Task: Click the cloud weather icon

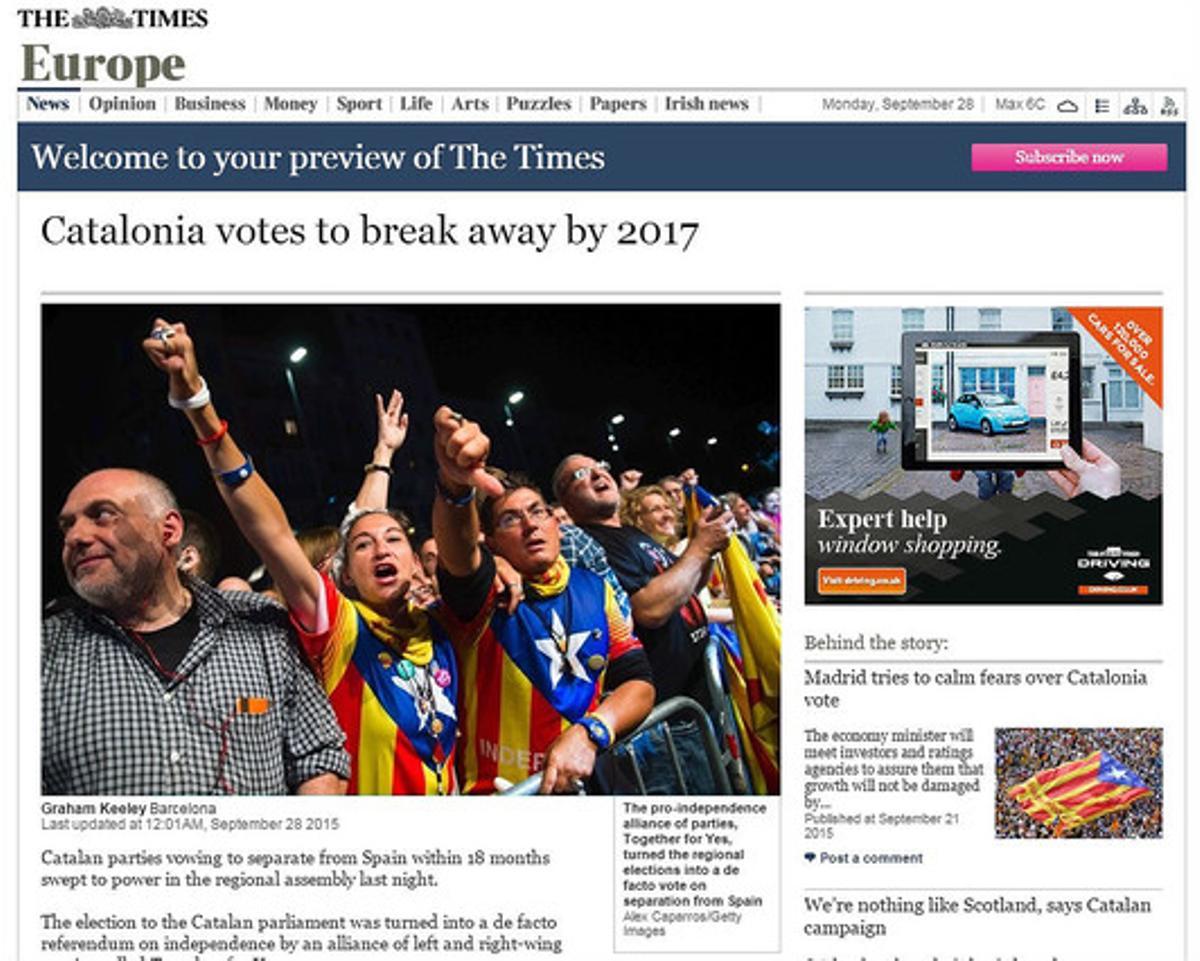Action: [x=1067, y=105]
